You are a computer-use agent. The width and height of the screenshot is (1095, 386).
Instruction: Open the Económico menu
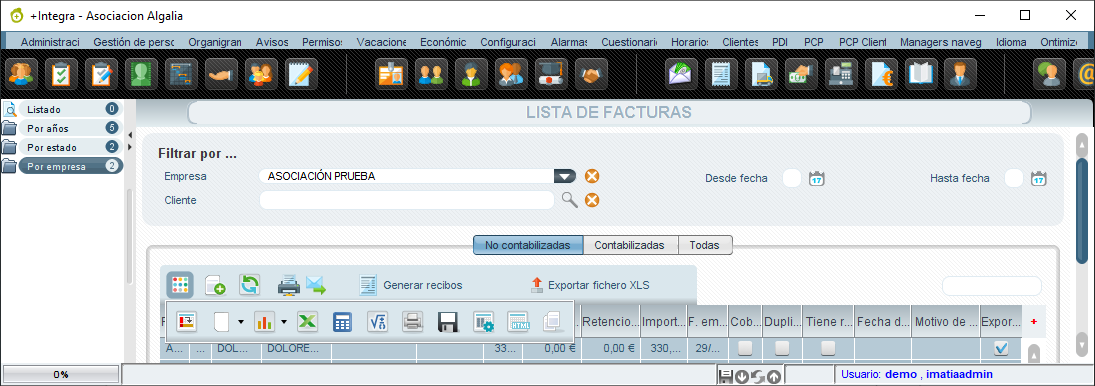443,42
